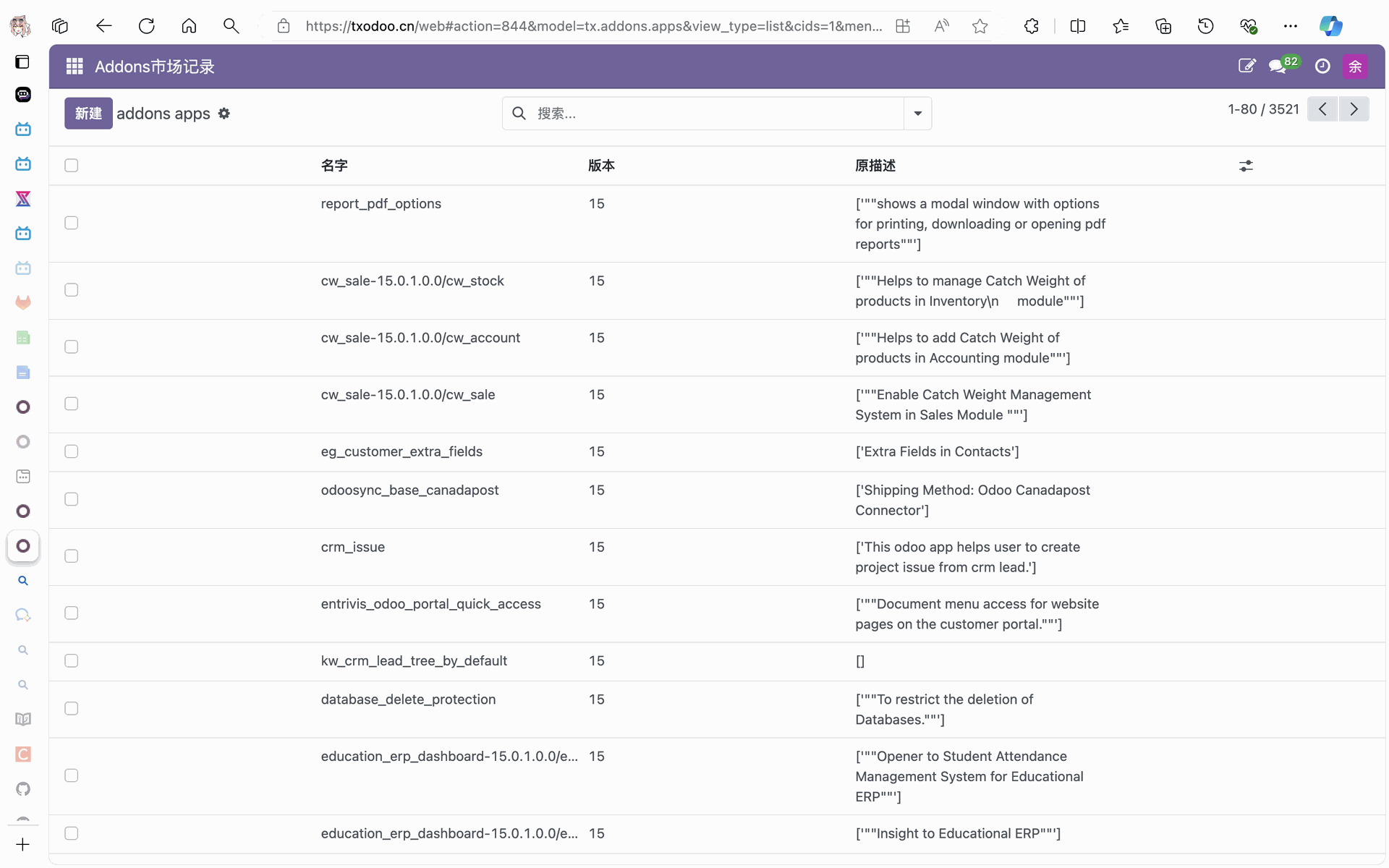Select the report_pdf_options row checkbox

71,223
